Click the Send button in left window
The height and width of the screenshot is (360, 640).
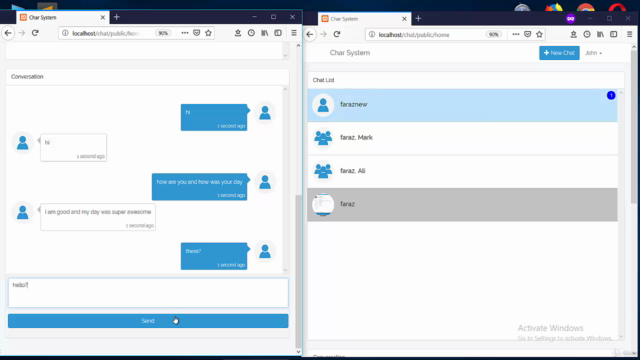click(x=148, y=321)
